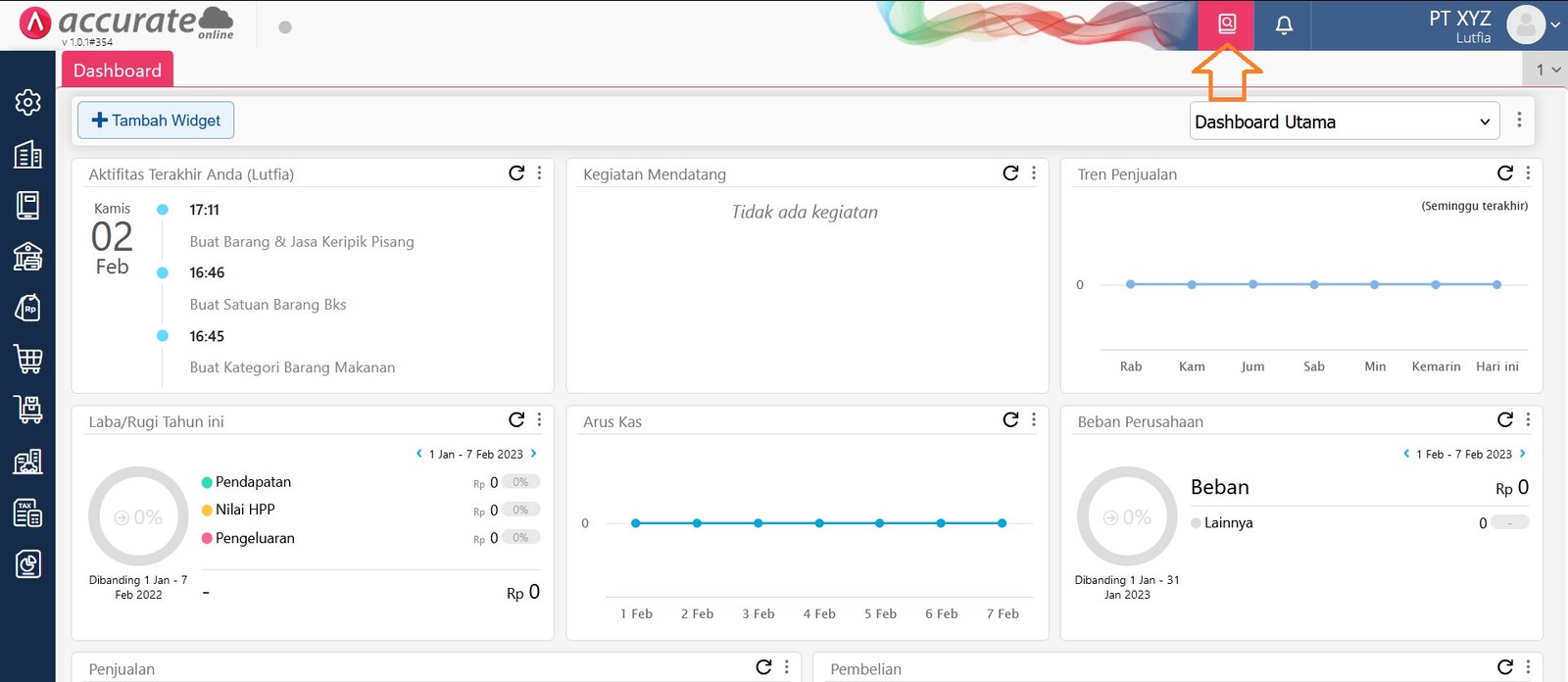Click the Tambah Widget button
1568x682 pixels.
click(156, 121)
